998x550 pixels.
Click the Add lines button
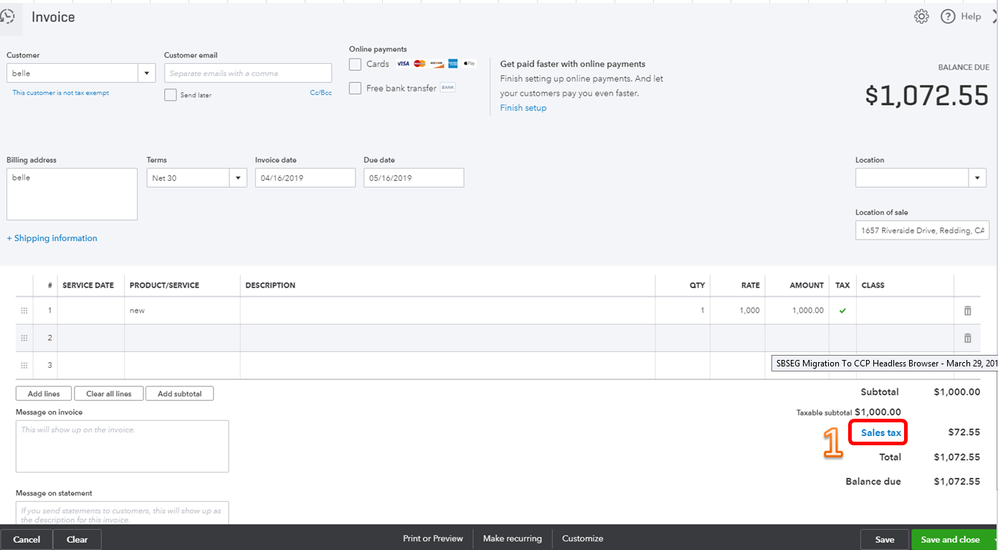44,393
